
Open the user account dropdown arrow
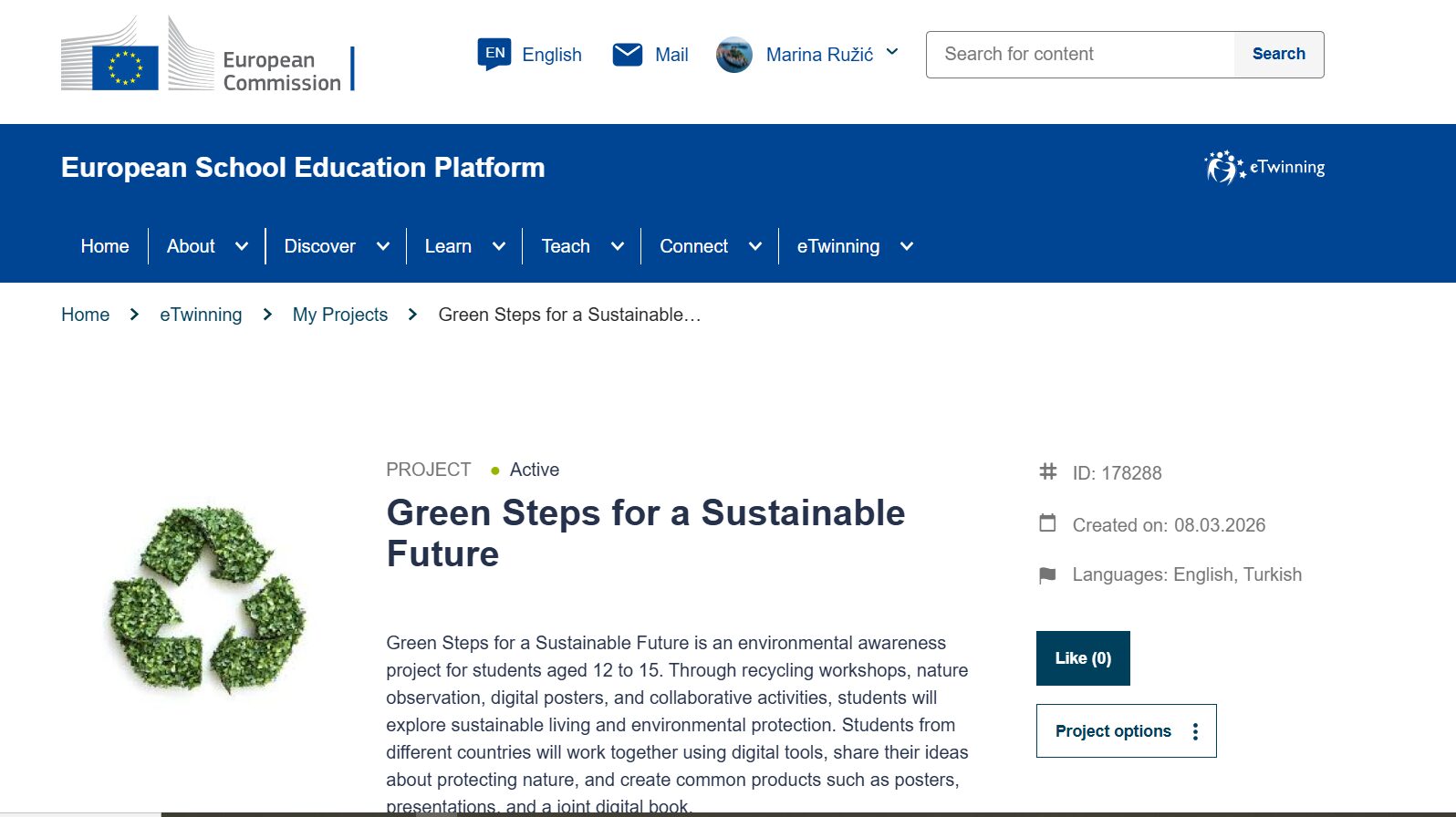tap(892, 53)
